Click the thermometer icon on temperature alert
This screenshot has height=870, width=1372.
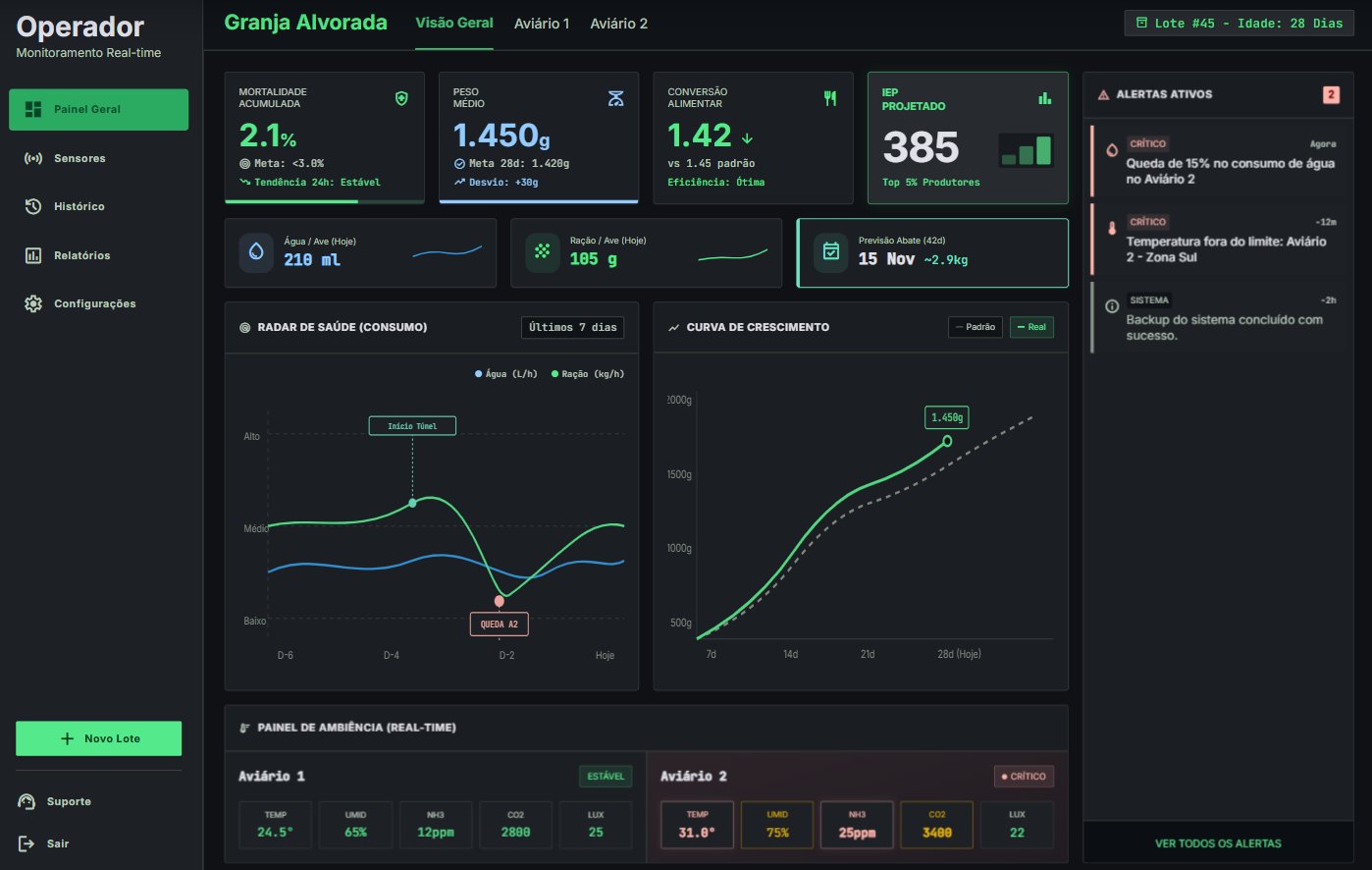[1112, 229]
